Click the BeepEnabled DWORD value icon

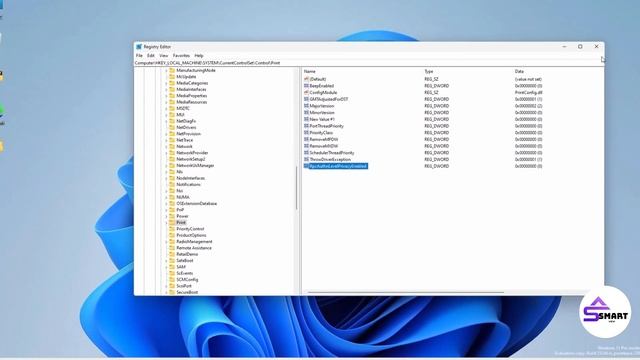(306, 86)
